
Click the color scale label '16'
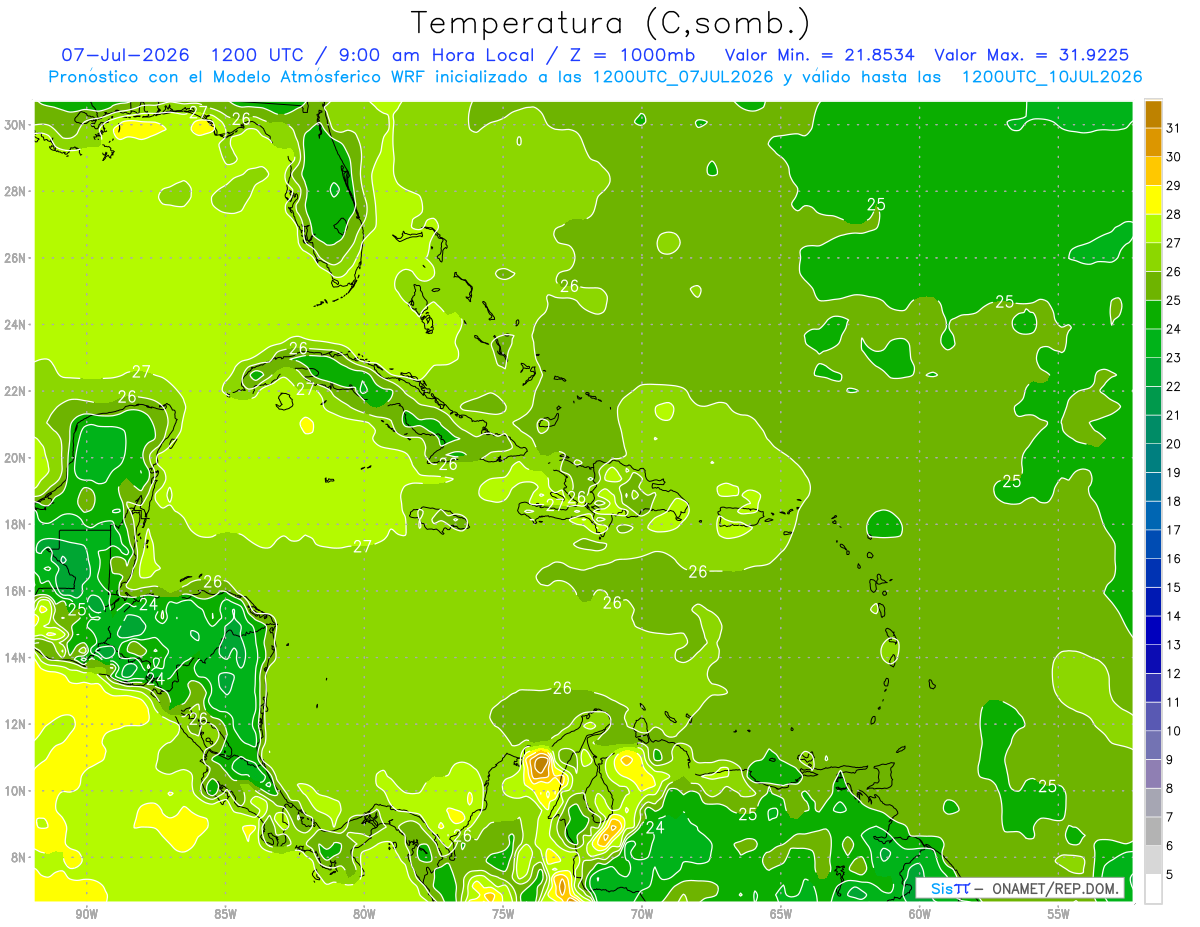pos(1174,558)
